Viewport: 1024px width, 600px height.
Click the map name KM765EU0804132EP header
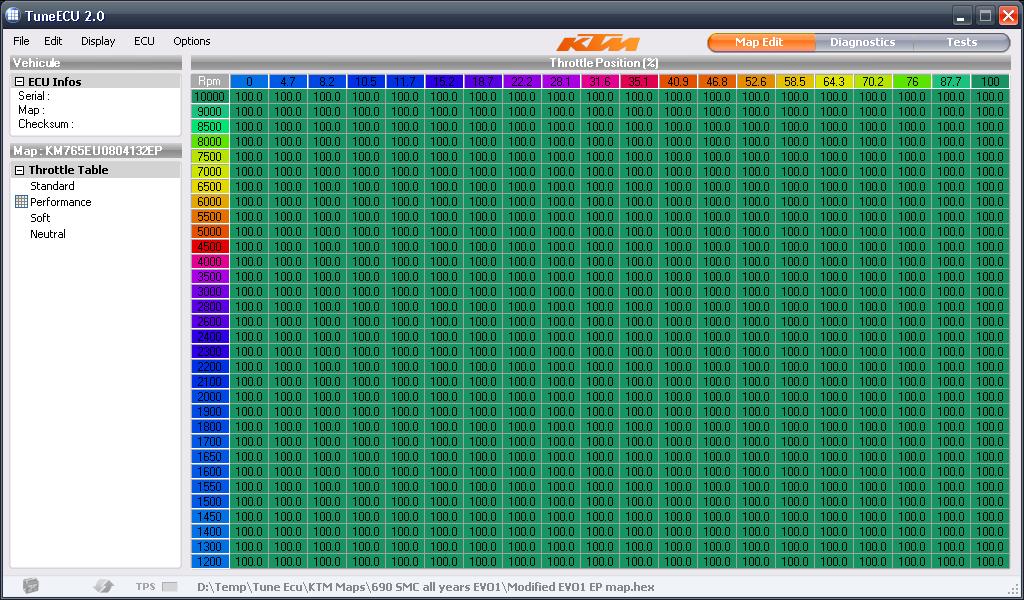(x=95, y=151)
